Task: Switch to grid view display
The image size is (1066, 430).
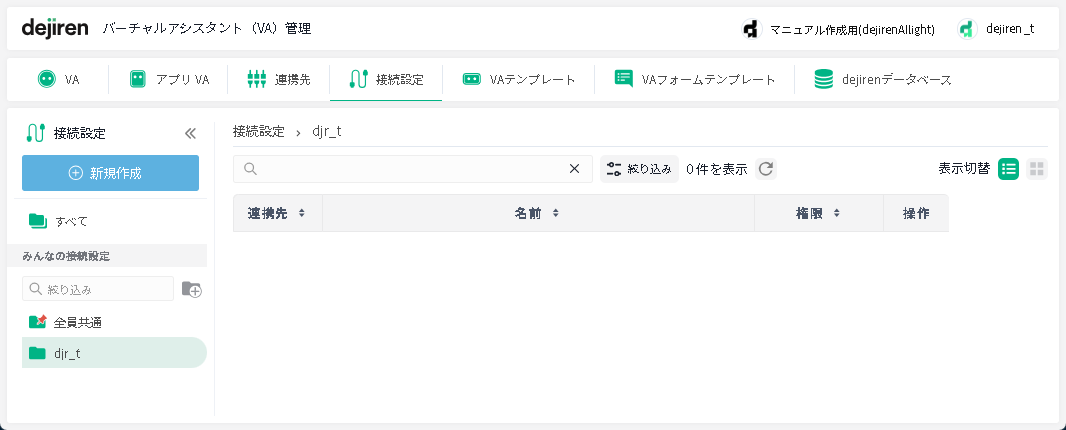Action: click(1037, 169)
